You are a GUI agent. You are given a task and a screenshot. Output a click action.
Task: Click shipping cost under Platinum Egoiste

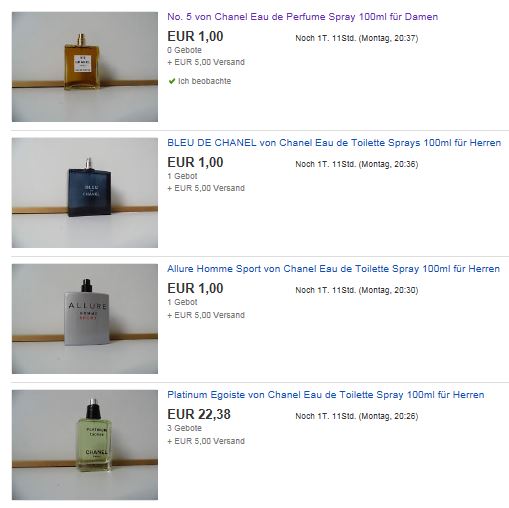206,441
